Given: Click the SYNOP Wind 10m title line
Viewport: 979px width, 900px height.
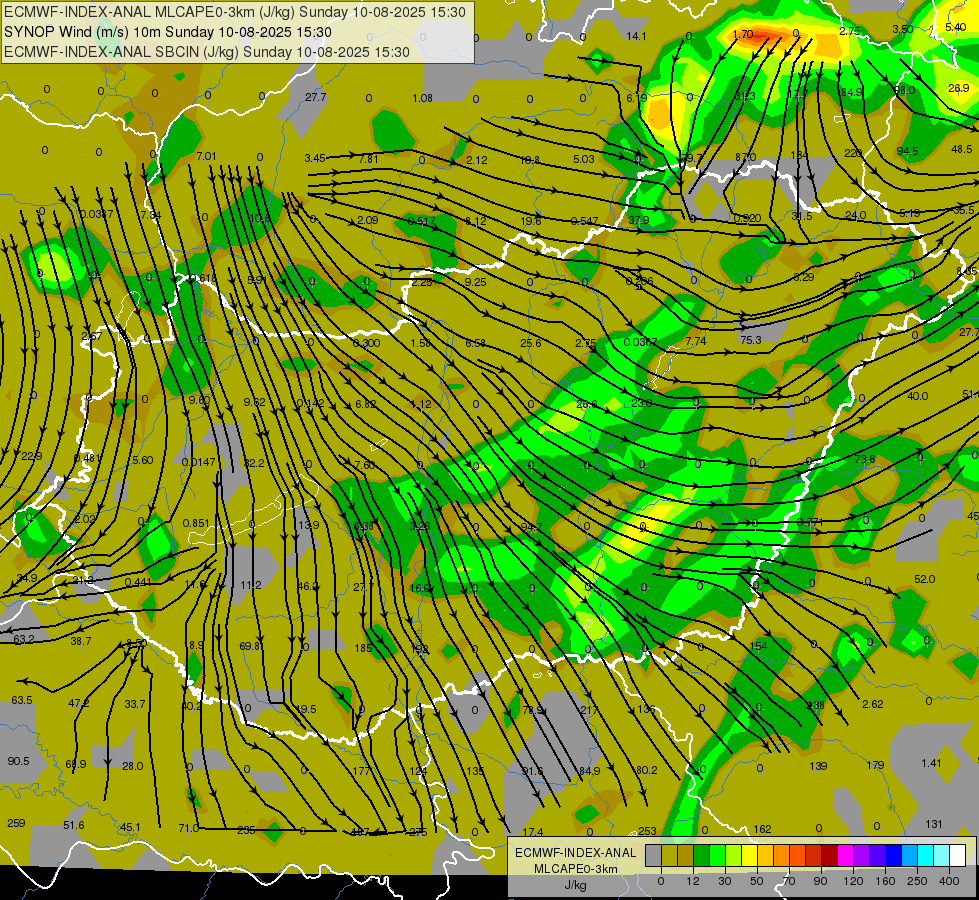Looking at the screenshot, I should (167, 32).
